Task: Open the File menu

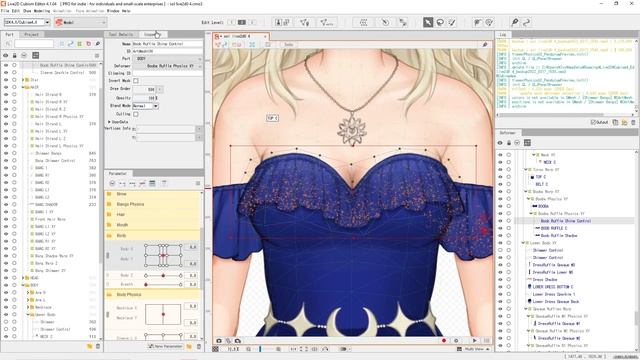Action: click(x=5, y=11)
